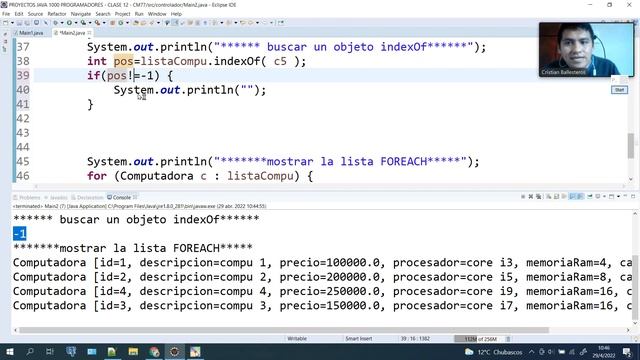The image size is (640, 360).
Task: Click the Open Type toolbar icon
Action: pos(136,23)
